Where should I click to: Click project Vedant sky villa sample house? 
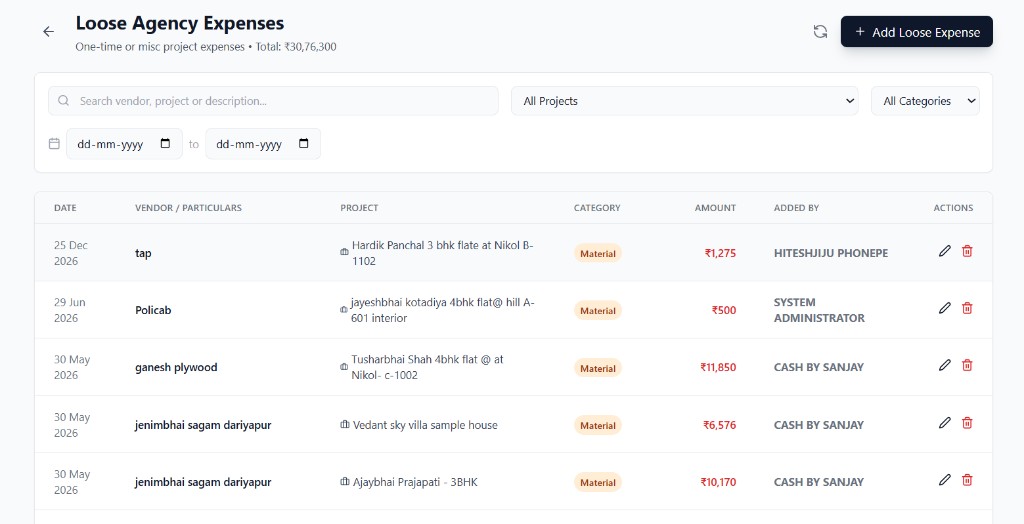[x=425, y=425]
